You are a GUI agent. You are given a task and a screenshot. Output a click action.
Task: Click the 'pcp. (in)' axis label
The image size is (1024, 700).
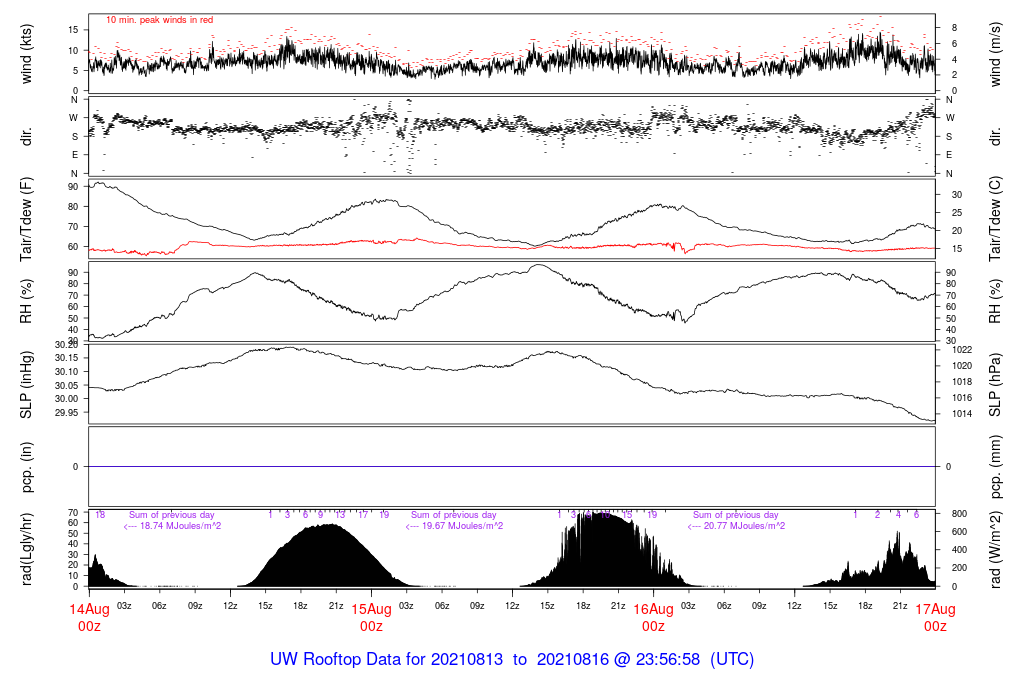click(x=26, y=467)
